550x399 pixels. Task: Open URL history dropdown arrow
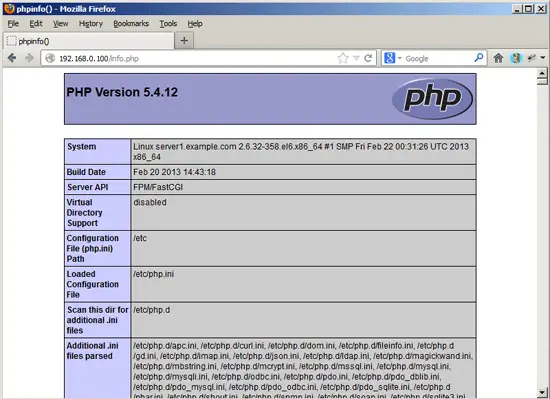point(356,58)
